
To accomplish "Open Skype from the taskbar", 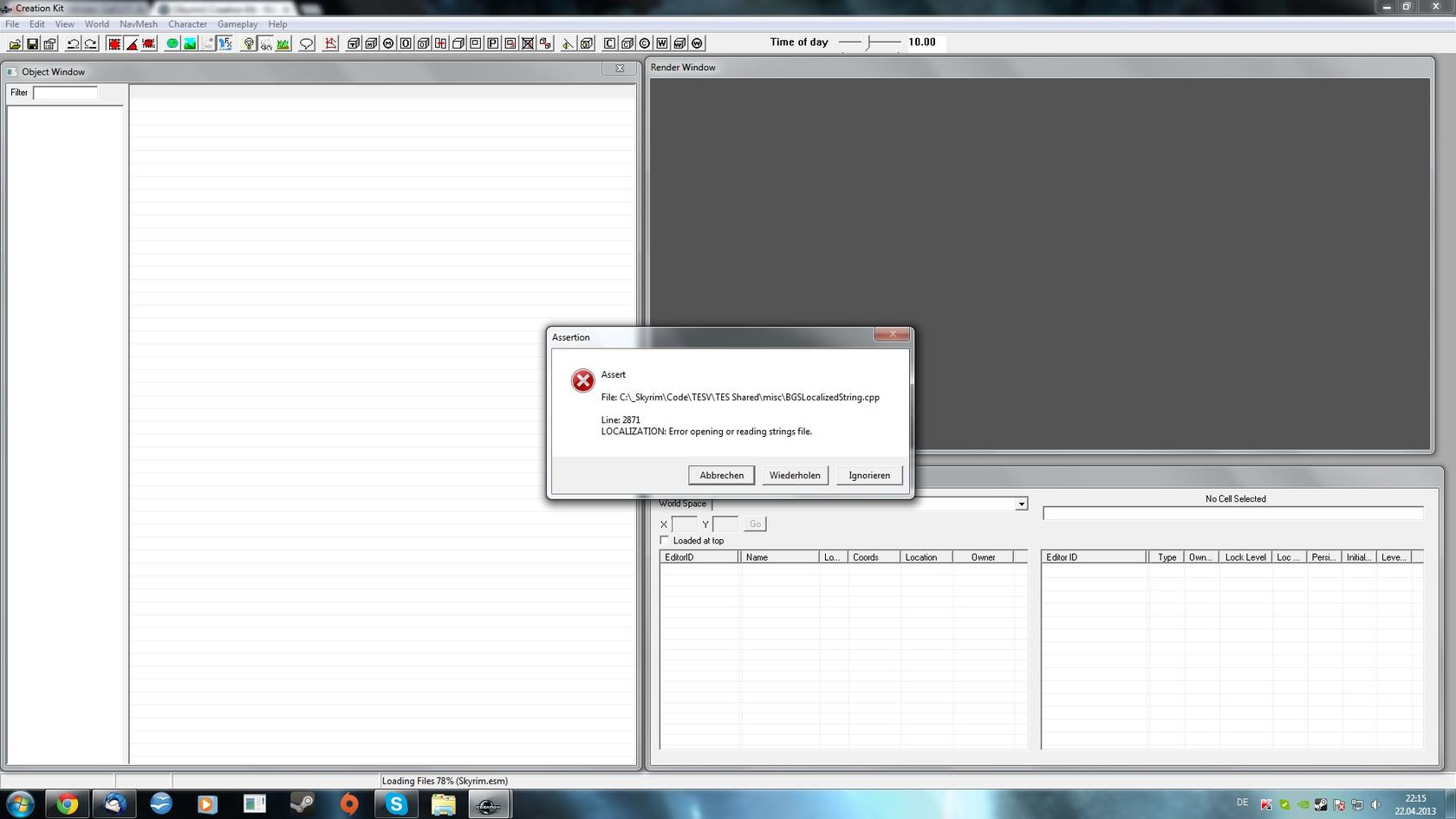I will (x=396, y=804).
